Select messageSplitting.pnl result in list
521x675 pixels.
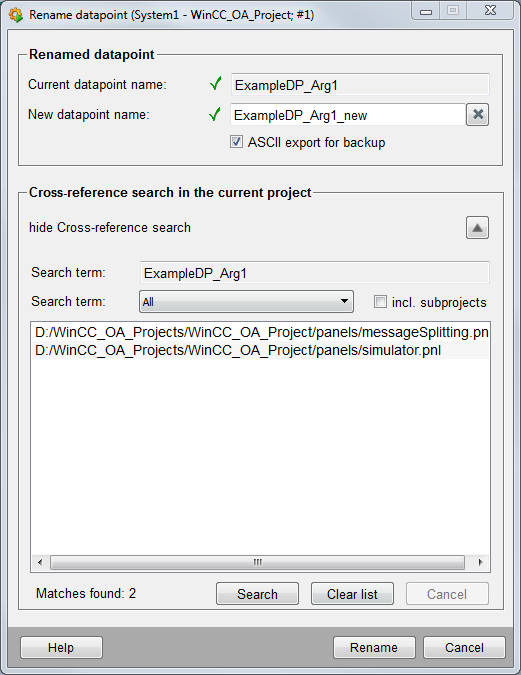click(260, 332)
